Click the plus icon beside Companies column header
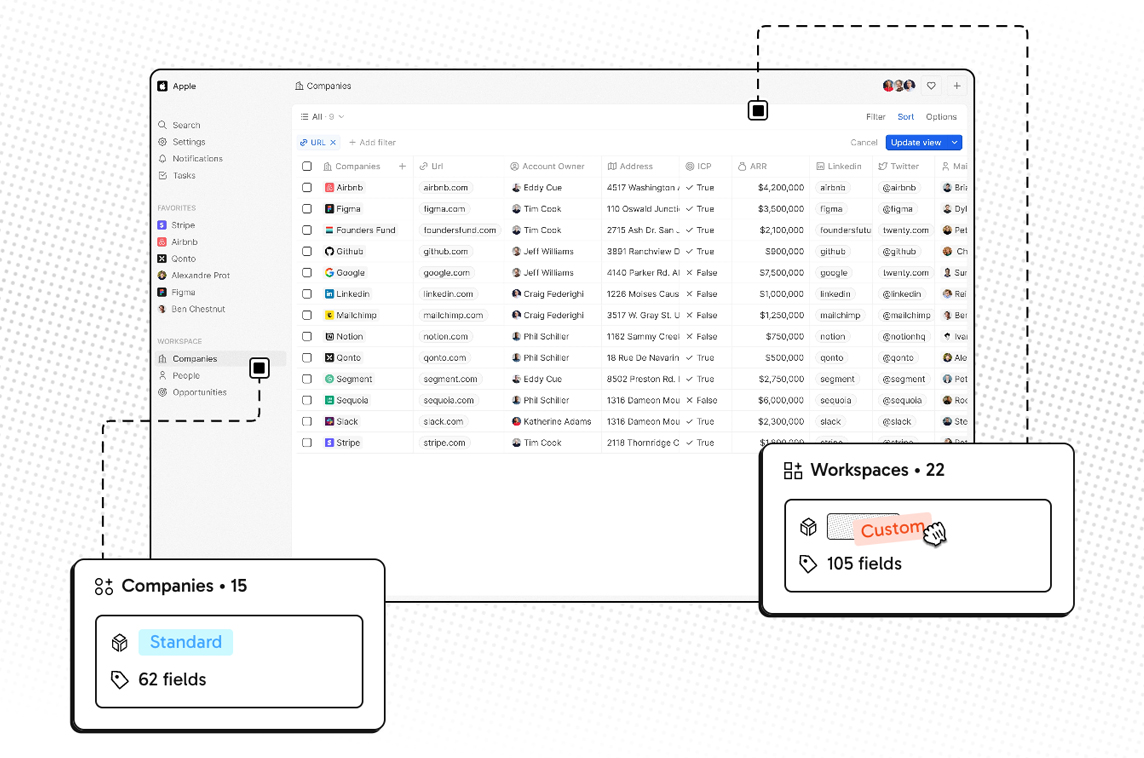Screen dimensions: 1144x758 [x=402, y=166]
